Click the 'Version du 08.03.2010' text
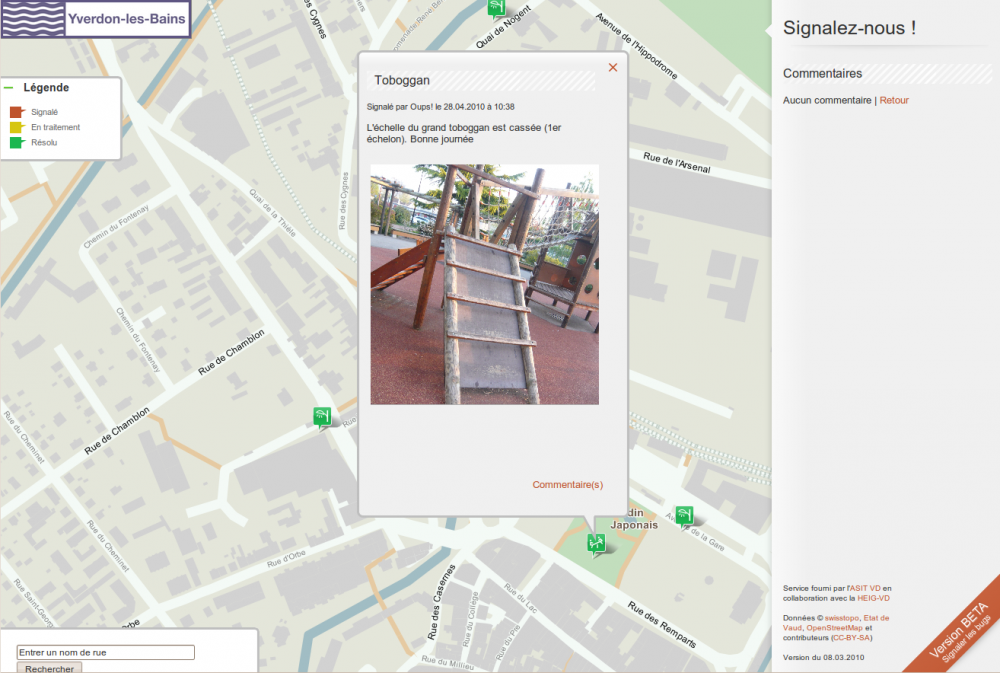 pyautogui.click(x=823, y=658)
